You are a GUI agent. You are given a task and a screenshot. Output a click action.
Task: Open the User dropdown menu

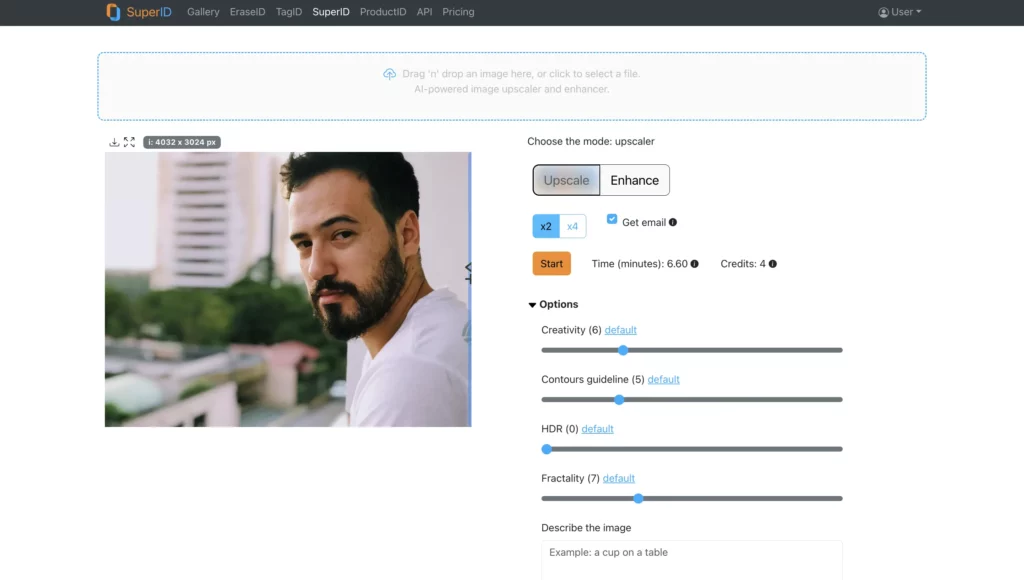click(x=898, y=11)
